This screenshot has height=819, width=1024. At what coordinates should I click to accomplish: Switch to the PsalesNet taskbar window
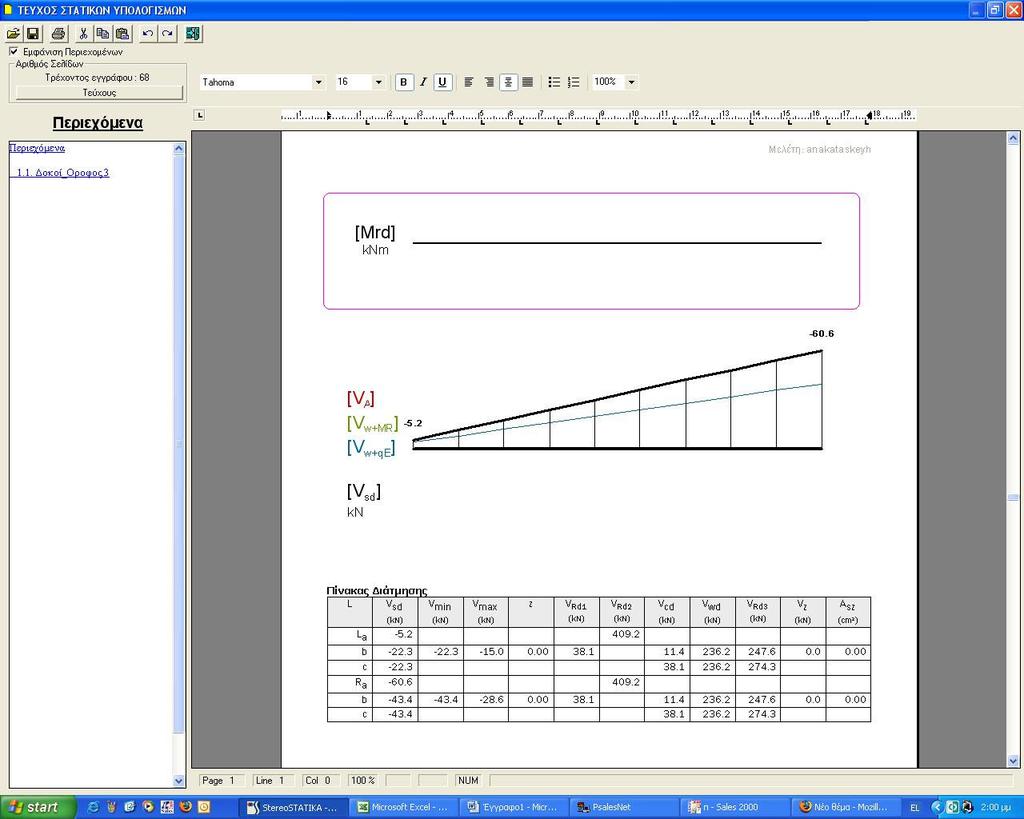(x=622, y=807)
